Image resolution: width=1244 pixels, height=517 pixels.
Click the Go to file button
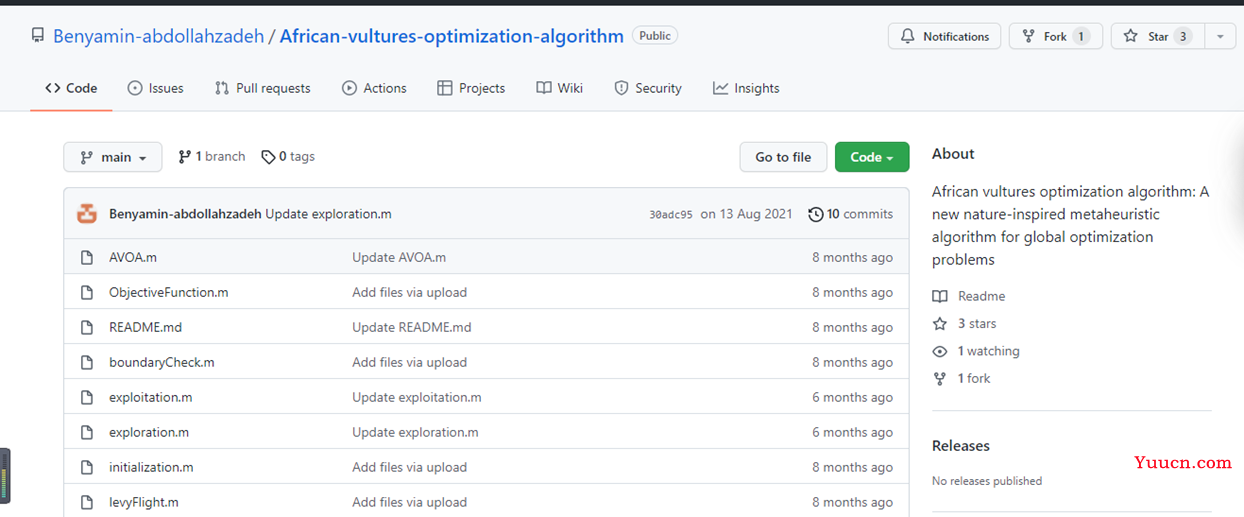pos(783,157)
